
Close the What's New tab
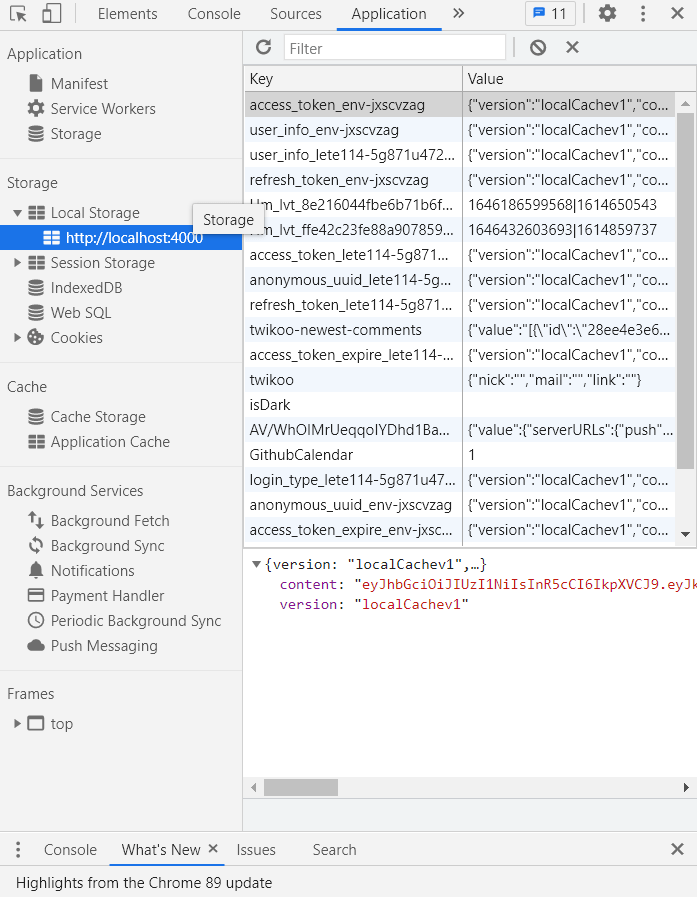[213, 849]
